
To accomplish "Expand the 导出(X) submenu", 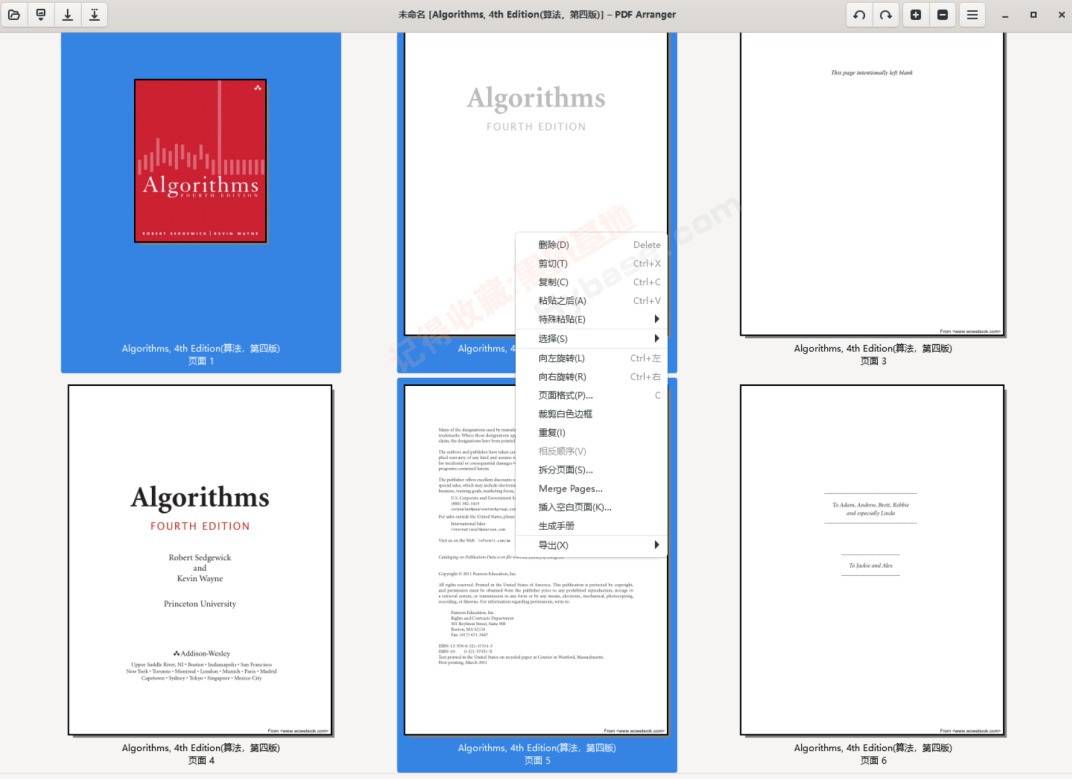I will 591,545.
